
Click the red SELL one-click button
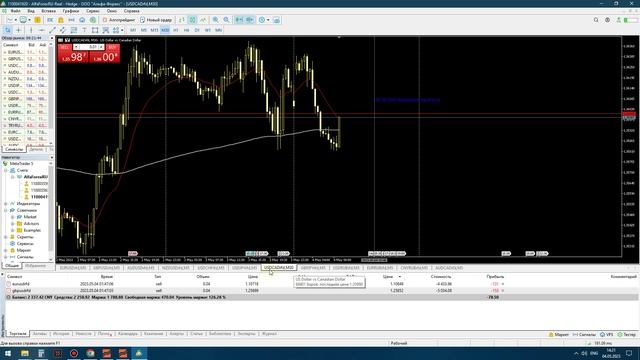click(73, 54)
